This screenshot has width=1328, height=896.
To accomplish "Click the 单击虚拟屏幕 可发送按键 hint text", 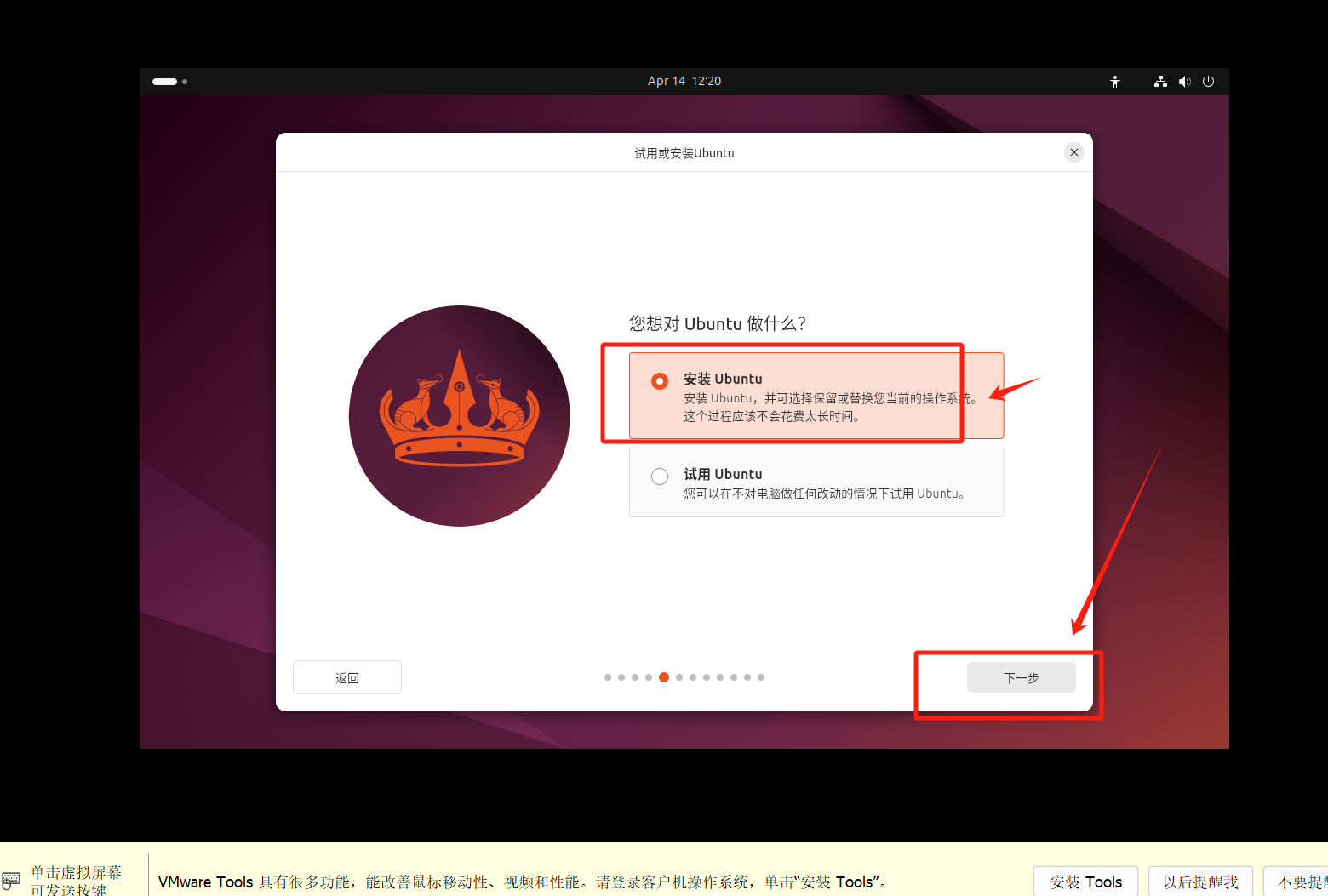I will coord(76,881).
